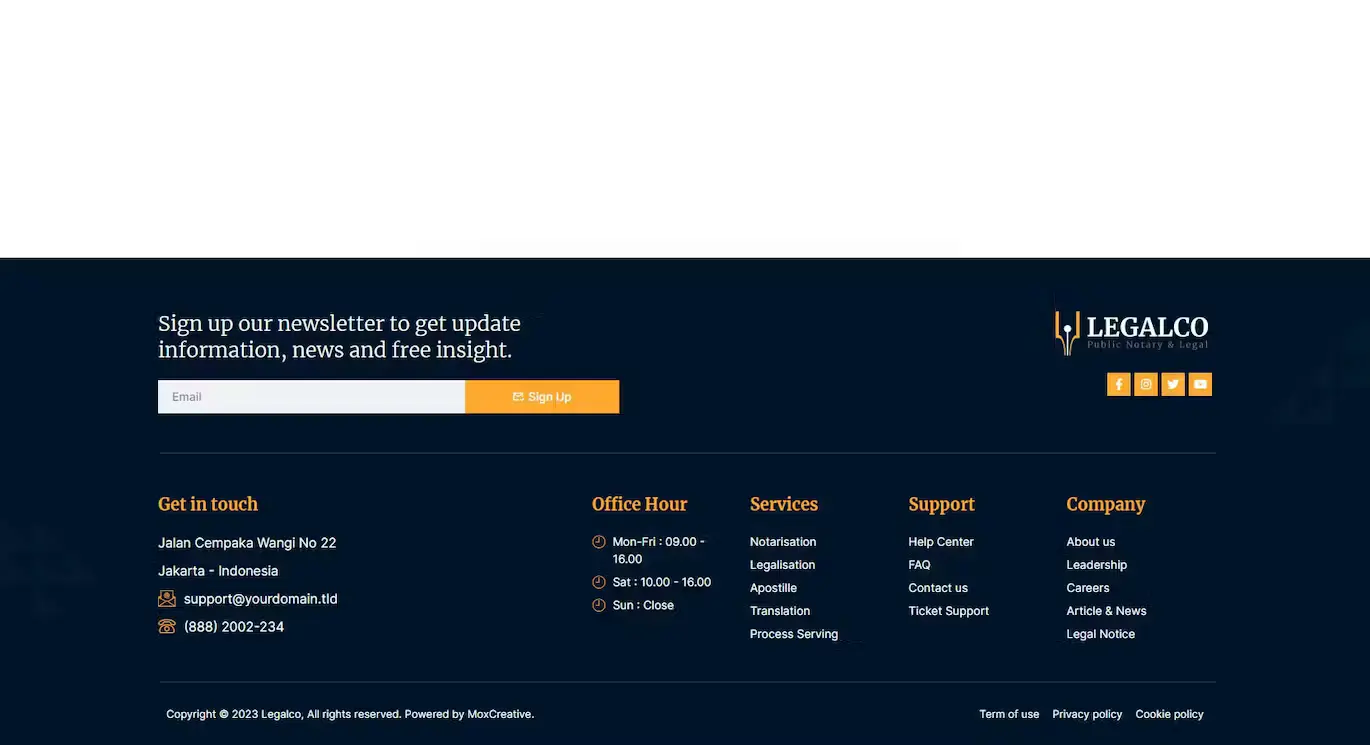Open the Ticket Support link
The image size is (1370, 745).
[949, 611]
